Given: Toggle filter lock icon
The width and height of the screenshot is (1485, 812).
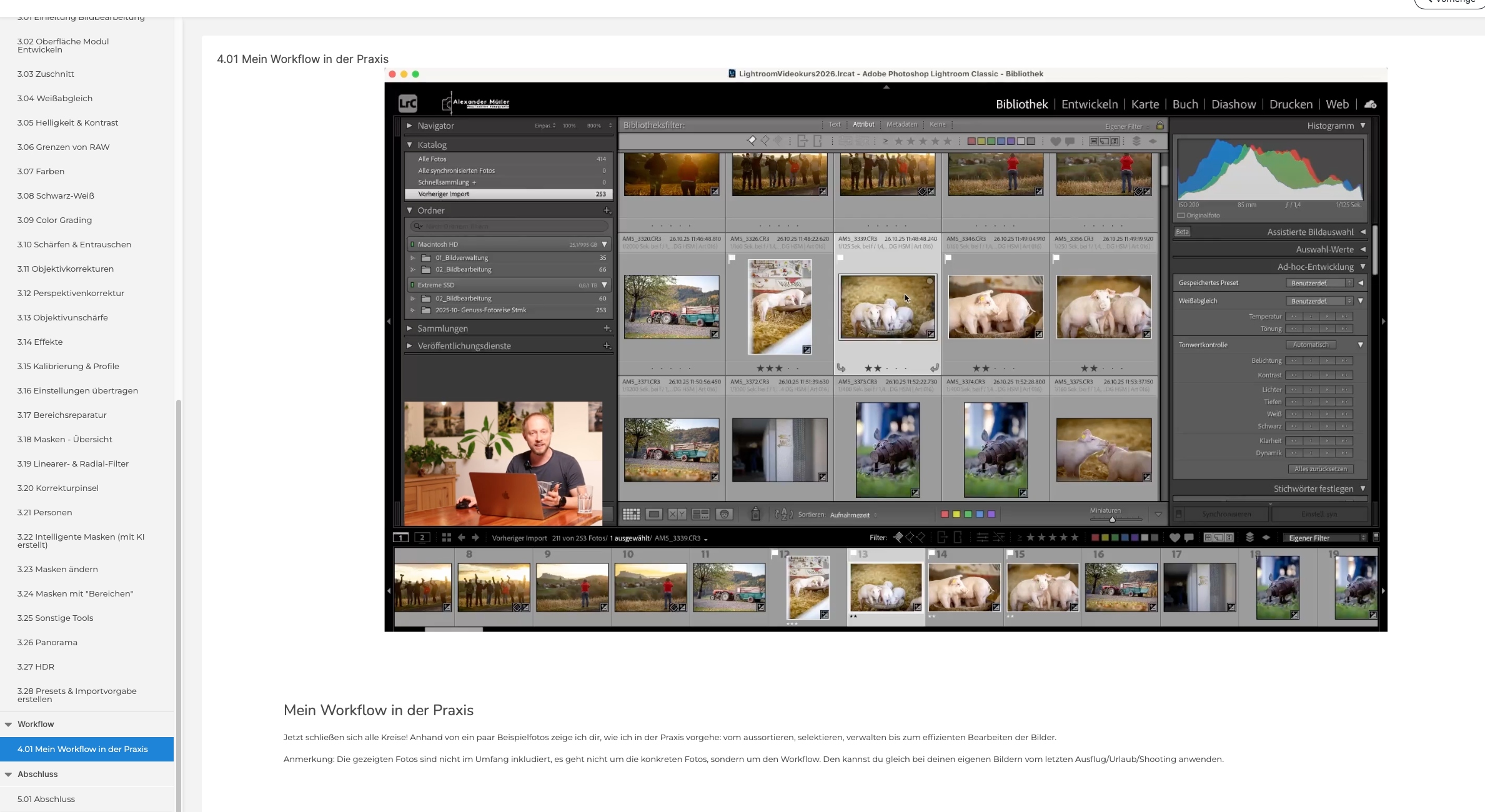Looking at the screenshot, I should tap(1160, 126).
